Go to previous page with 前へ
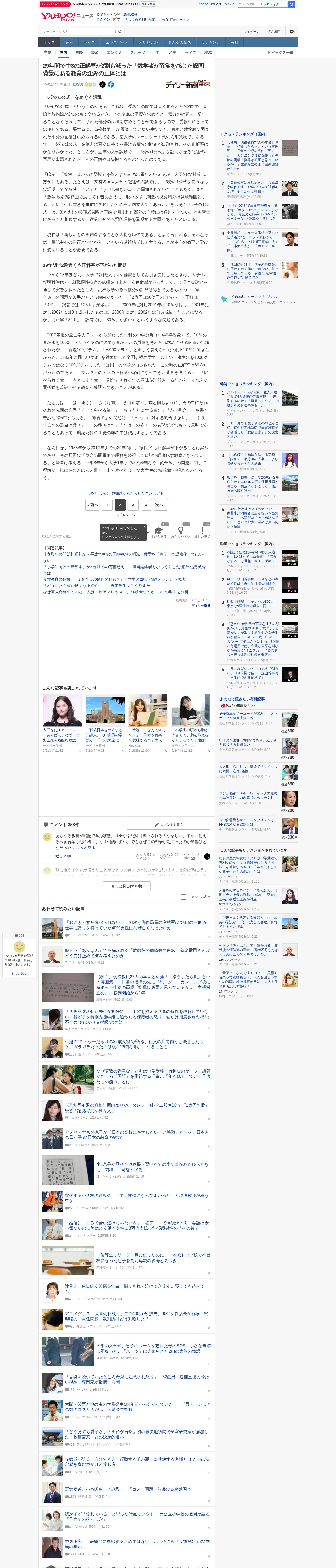This screenshot has width=336, height=1568. click(92, 505)
